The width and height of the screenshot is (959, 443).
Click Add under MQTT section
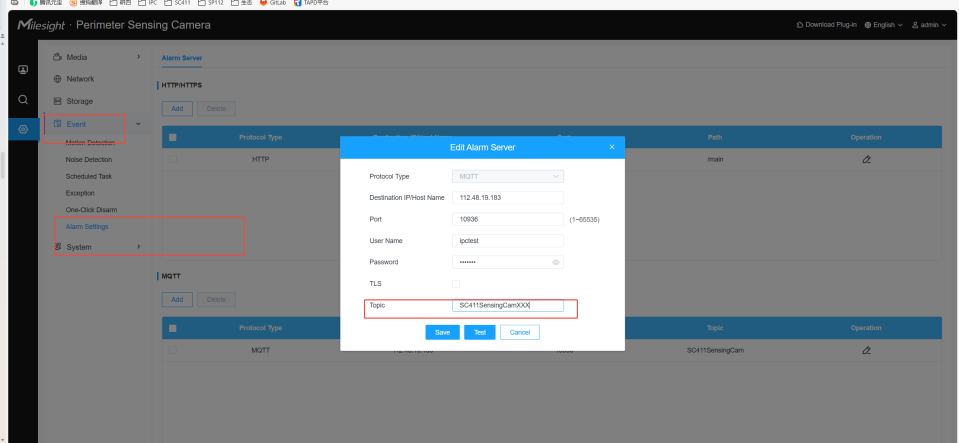pos(177,300)
